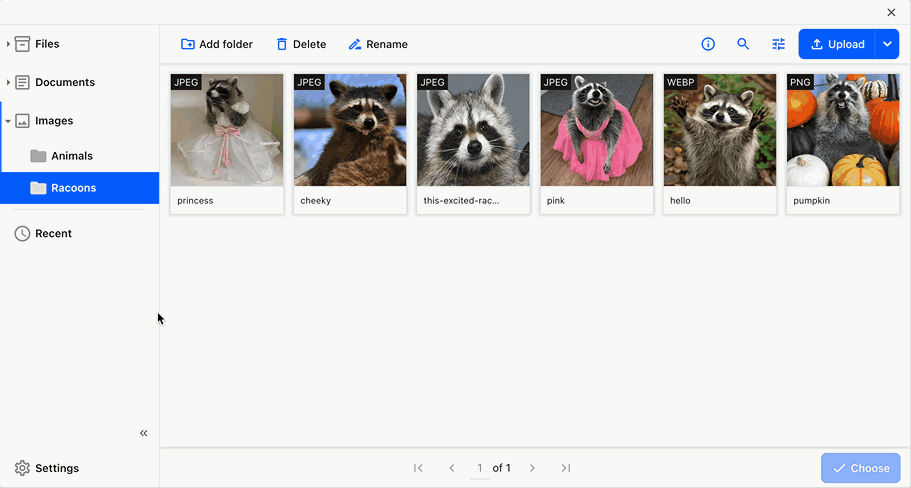
Task: Select the pumpkin PNG thumbnail
Action: click(x=842, y=130)
